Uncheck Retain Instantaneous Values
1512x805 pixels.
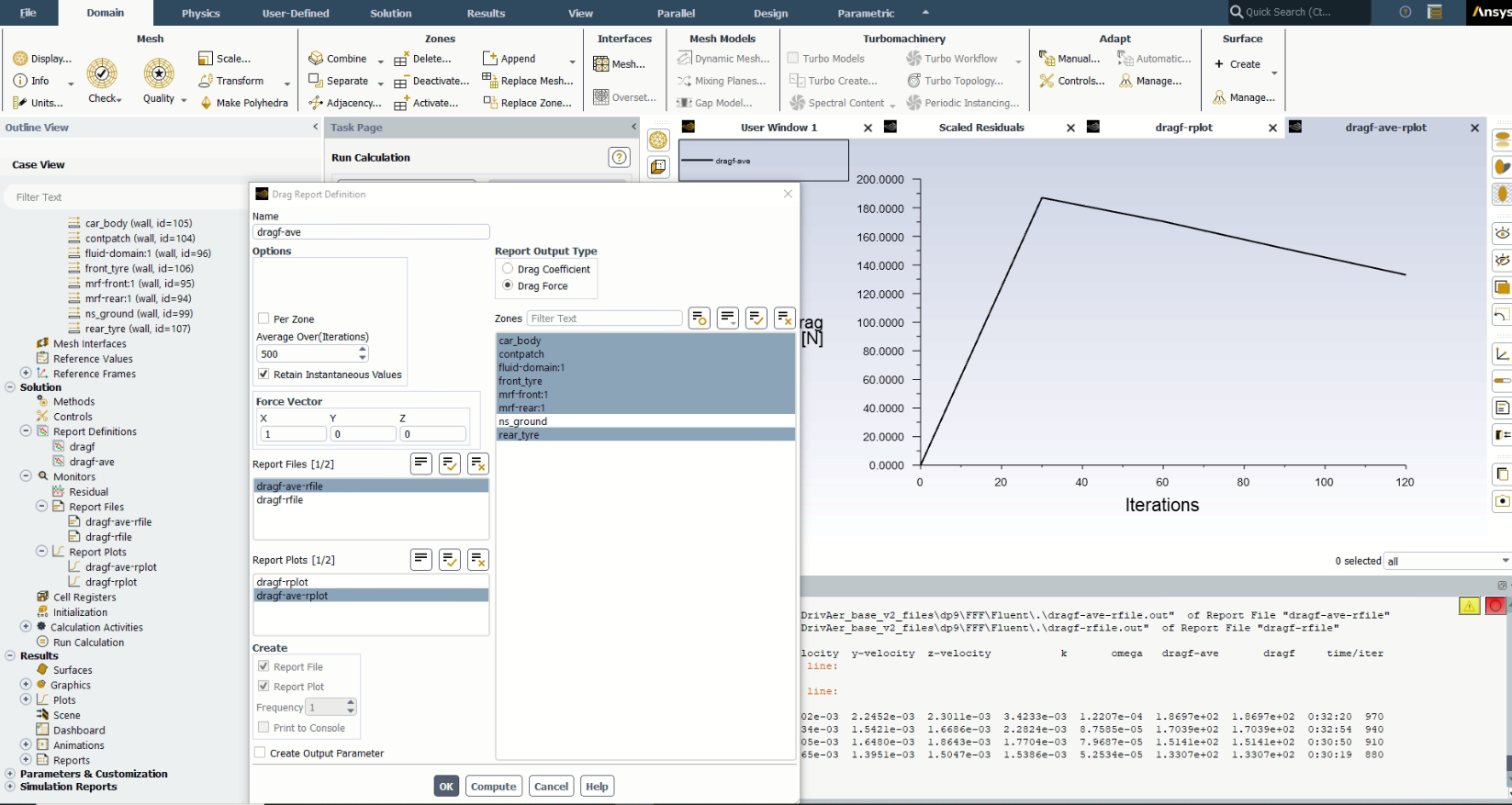point(263,374)
